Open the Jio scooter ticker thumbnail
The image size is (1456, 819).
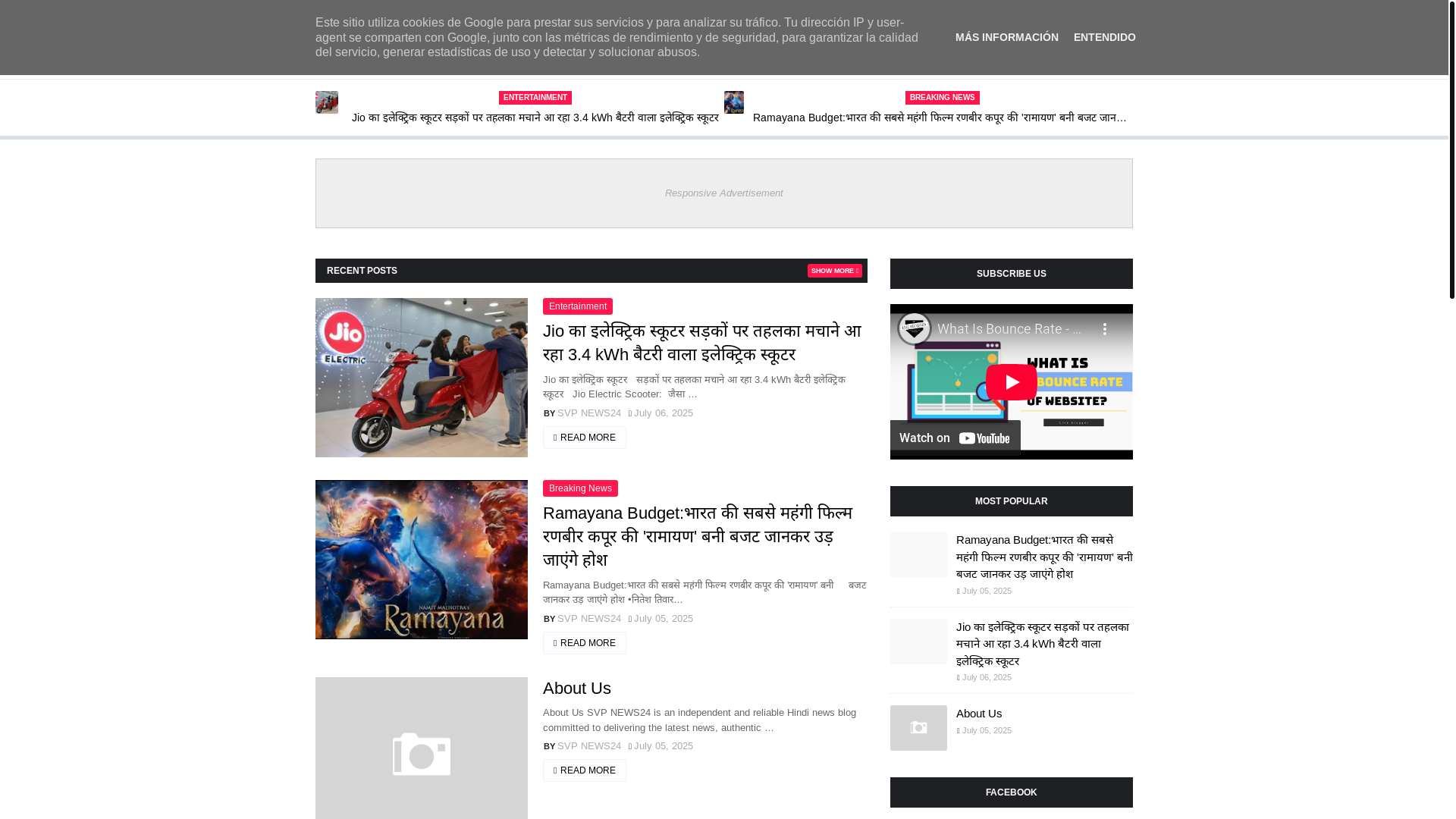[327, 102]
